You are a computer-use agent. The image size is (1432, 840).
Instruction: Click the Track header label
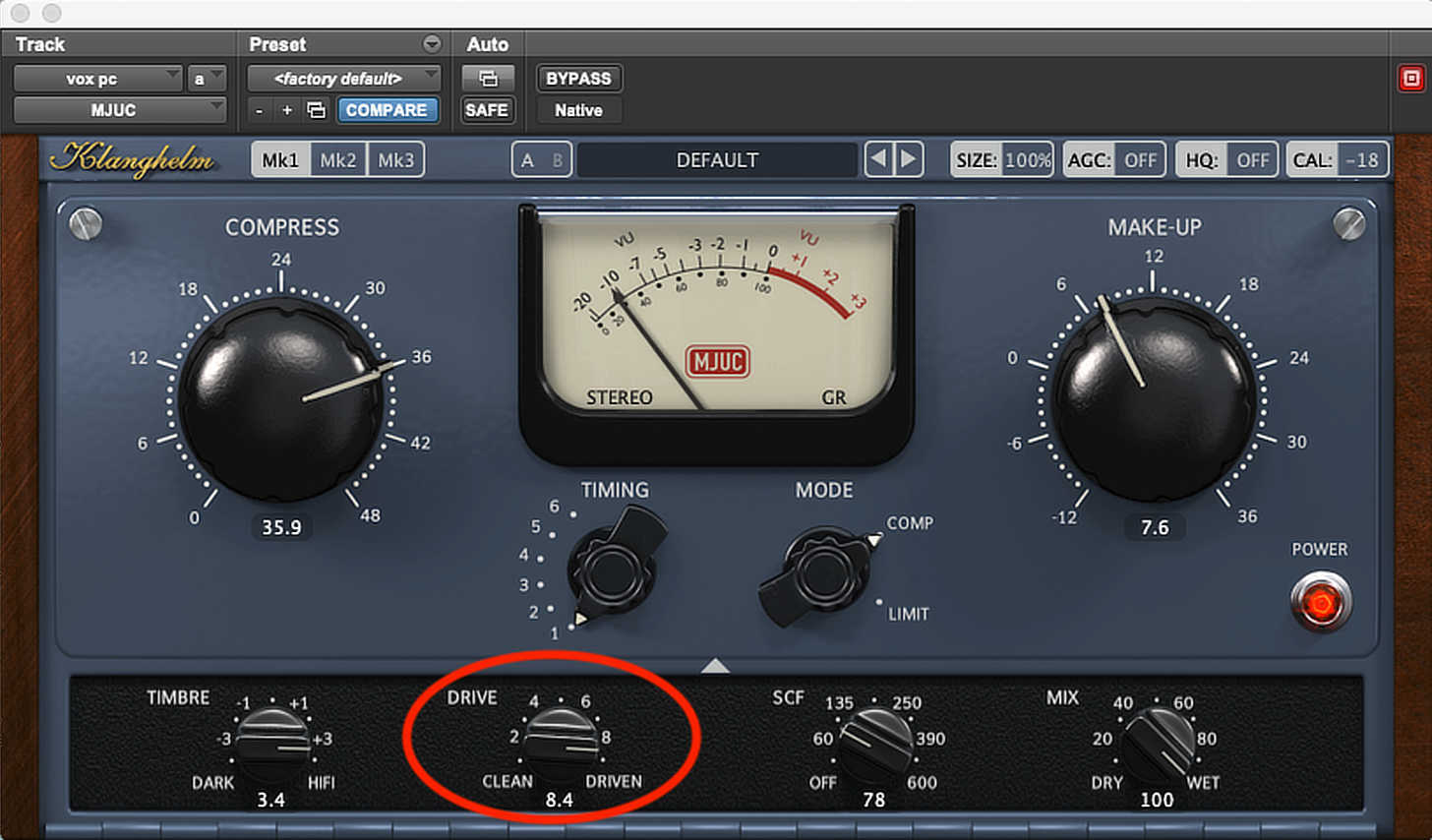coord(40,44)
